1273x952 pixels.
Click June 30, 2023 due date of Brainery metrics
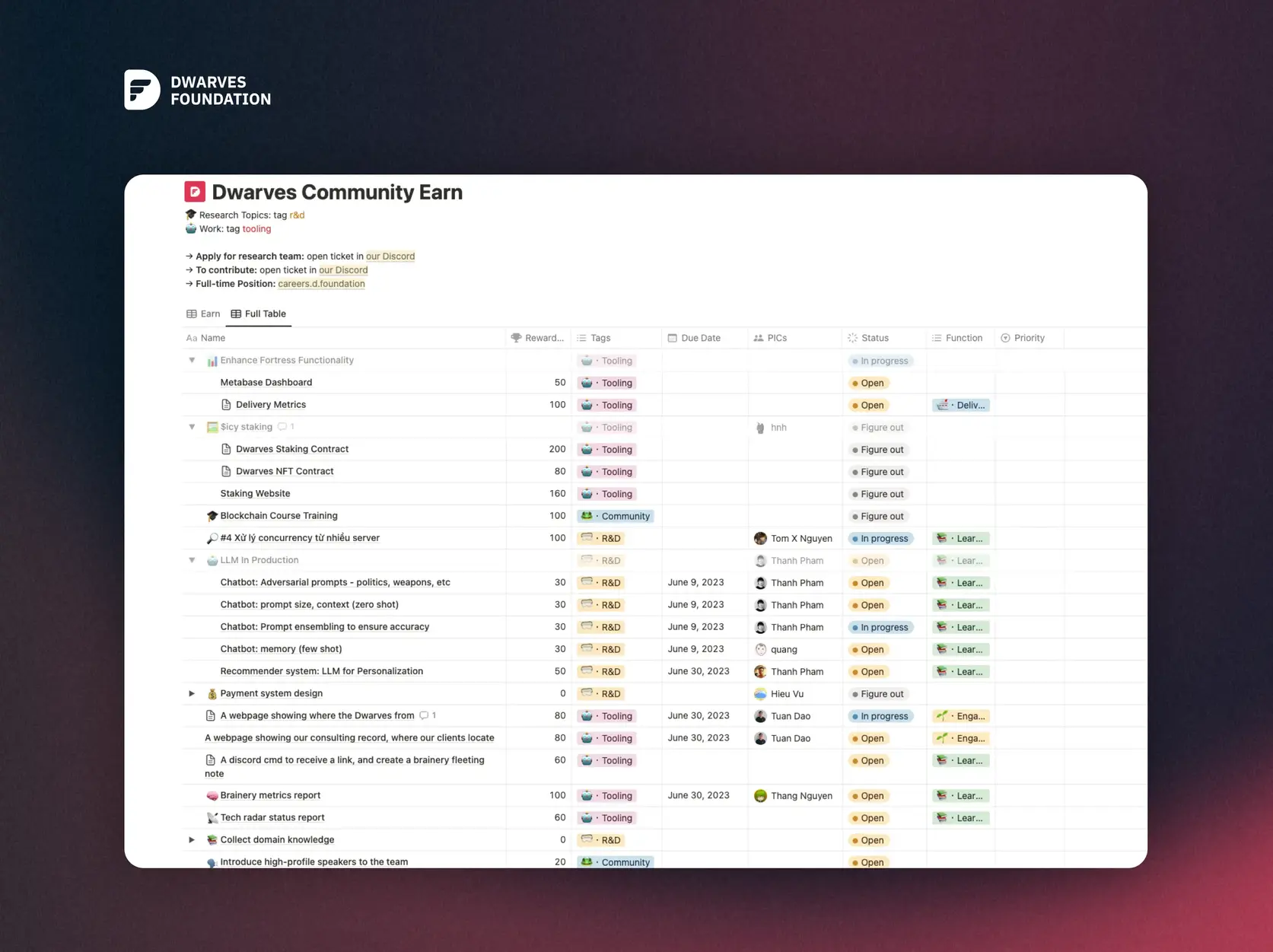tap(699, 795)
